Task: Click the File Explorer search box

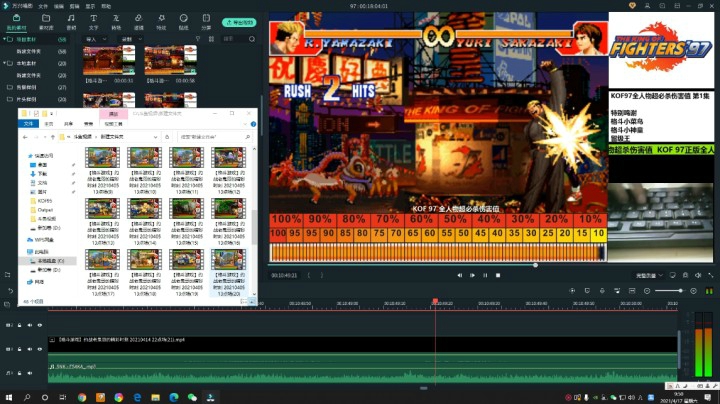Action: (214, 137)
